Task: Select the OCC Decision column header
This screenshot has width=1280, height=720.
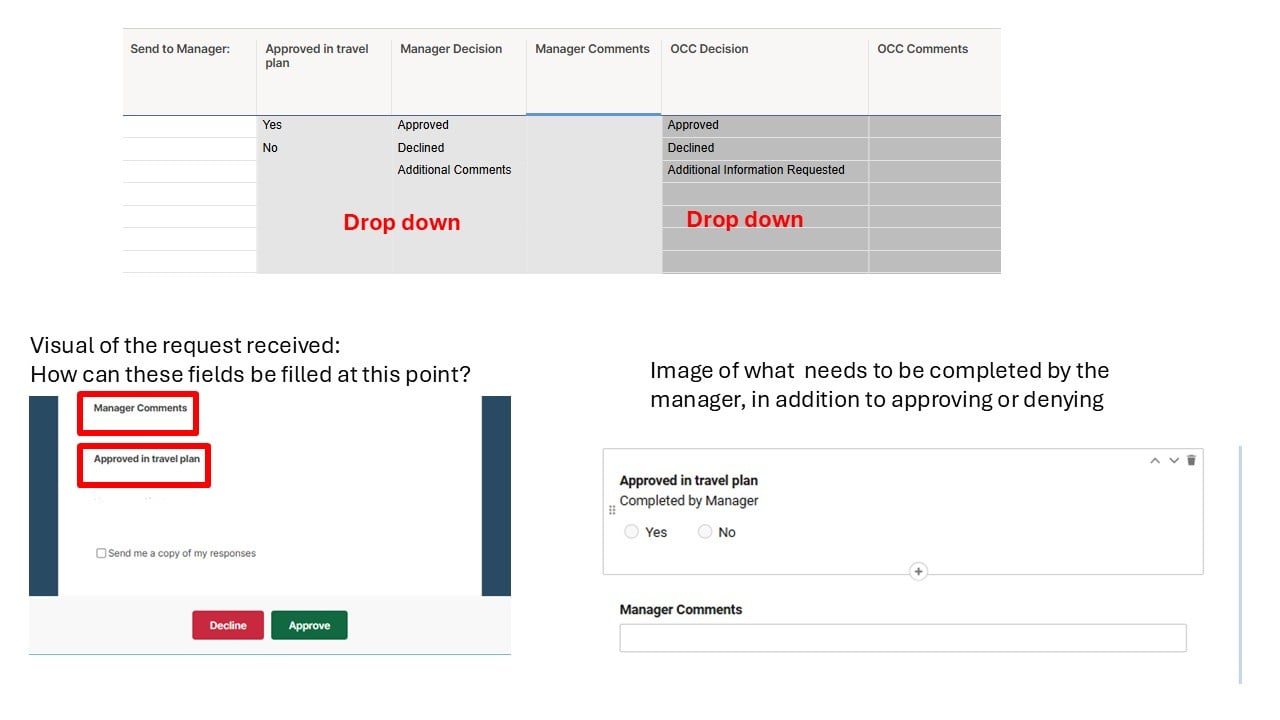Action: (x=765, y=72)
